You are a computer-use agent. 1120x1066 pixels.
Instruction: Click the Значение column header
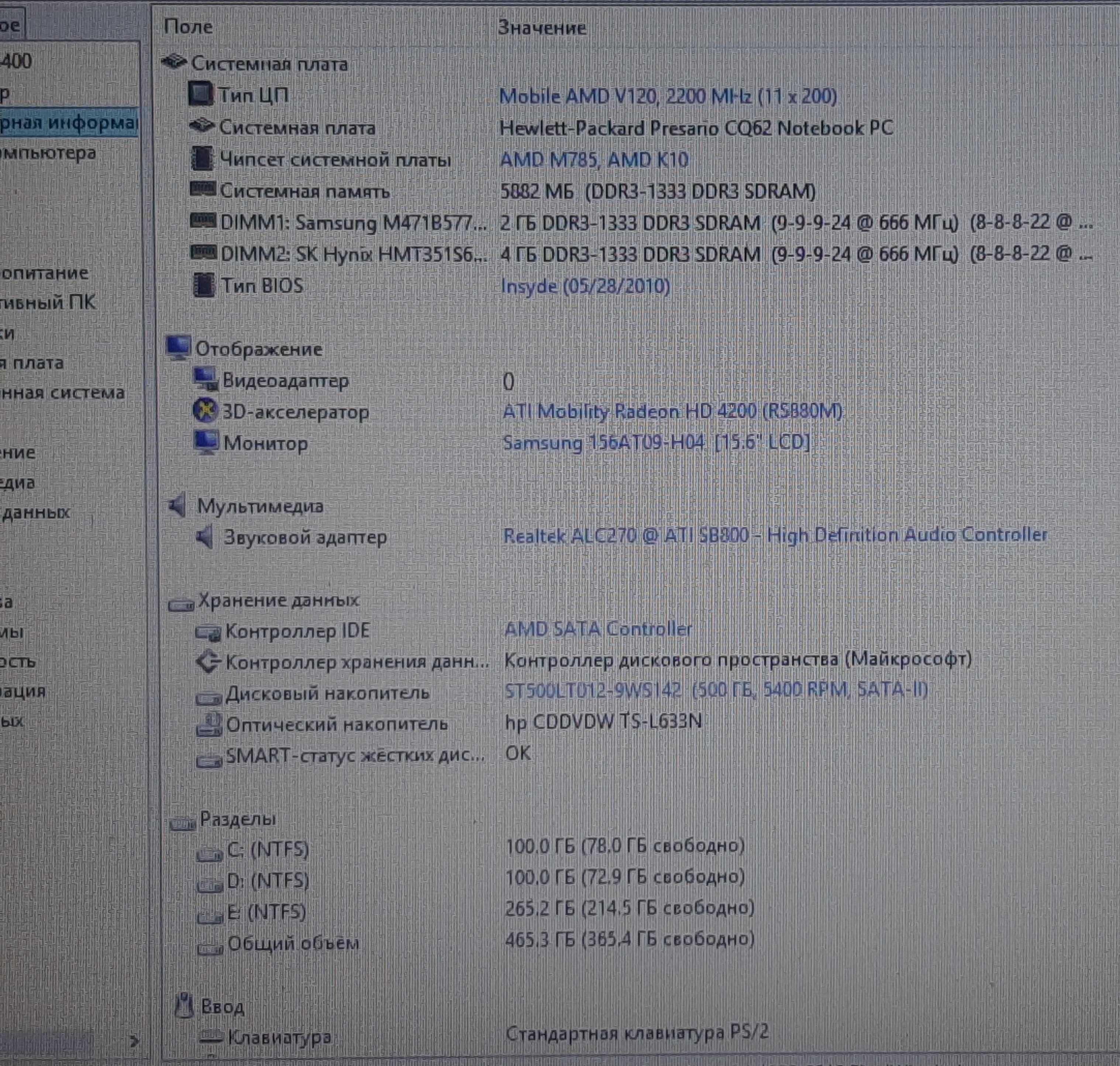point(542,27)
